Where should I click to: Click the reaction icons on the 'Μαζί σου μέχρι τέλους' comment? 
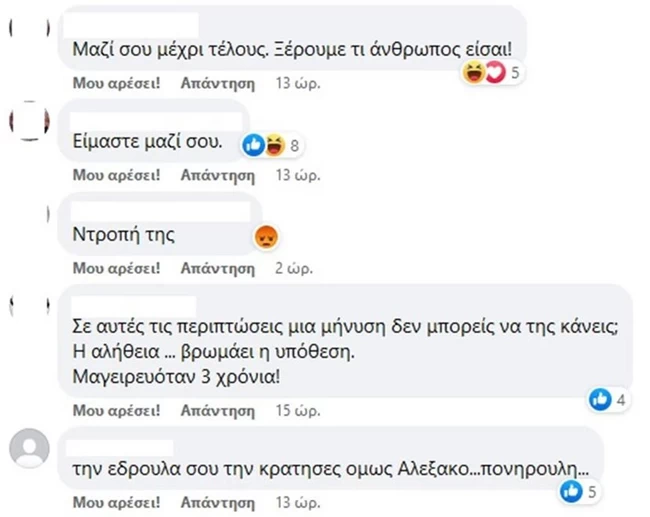tap(483, 72)
